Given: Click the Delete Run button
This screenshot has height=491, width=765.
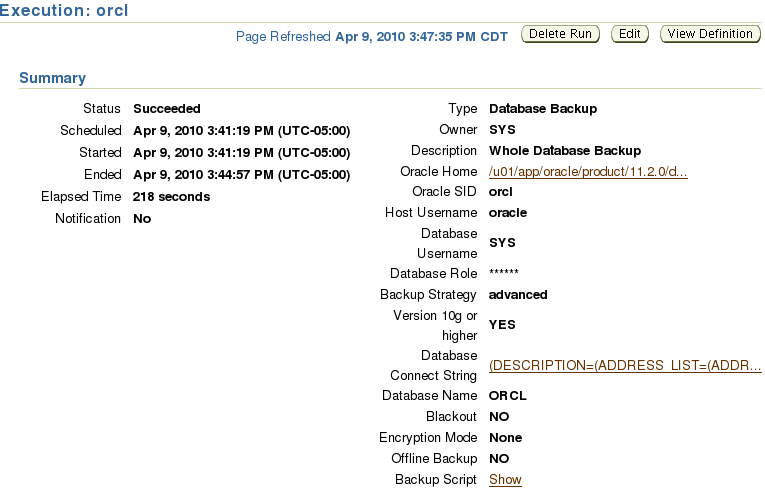Looking at the screenshot, I should 560,34.
